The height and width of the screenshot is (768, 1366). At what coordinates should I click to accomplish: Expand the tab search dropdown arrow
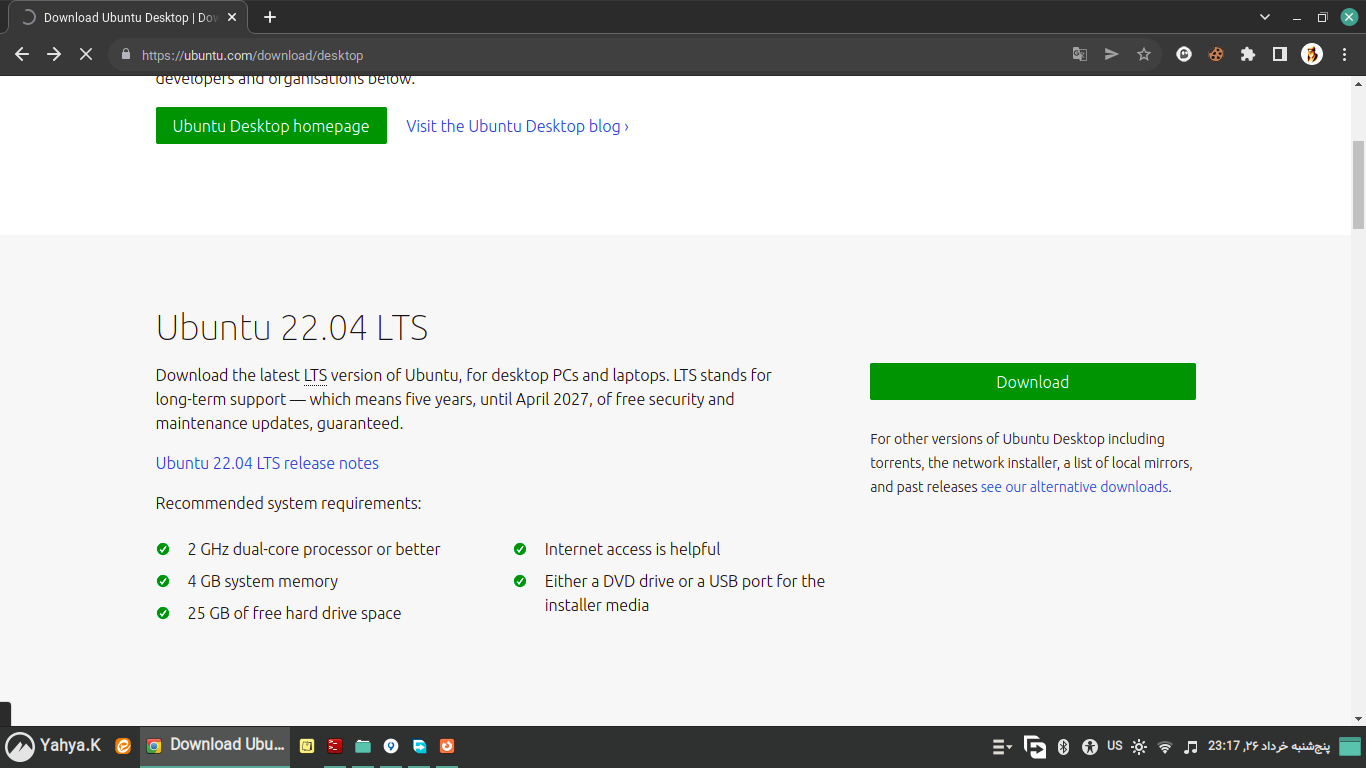point(1265,17)
